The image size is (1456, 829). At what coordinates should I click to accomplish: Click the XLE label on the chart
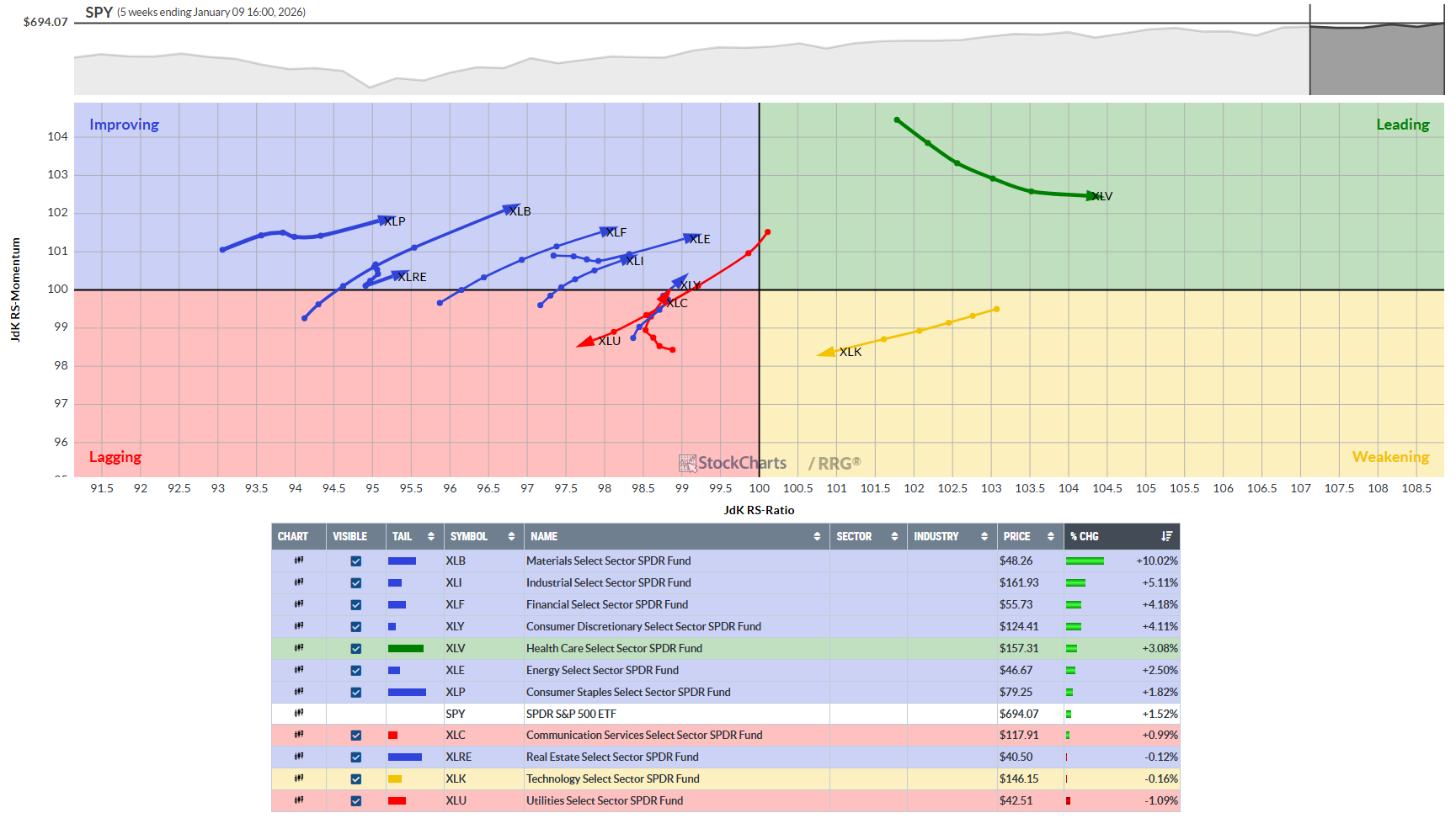pos(700,239)
